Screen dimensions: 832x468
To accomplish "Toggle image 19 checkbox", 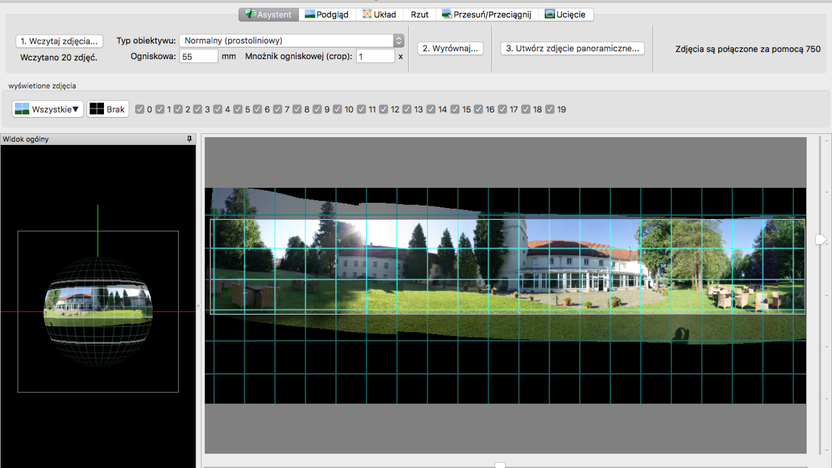I will click(x=550, y=109).
